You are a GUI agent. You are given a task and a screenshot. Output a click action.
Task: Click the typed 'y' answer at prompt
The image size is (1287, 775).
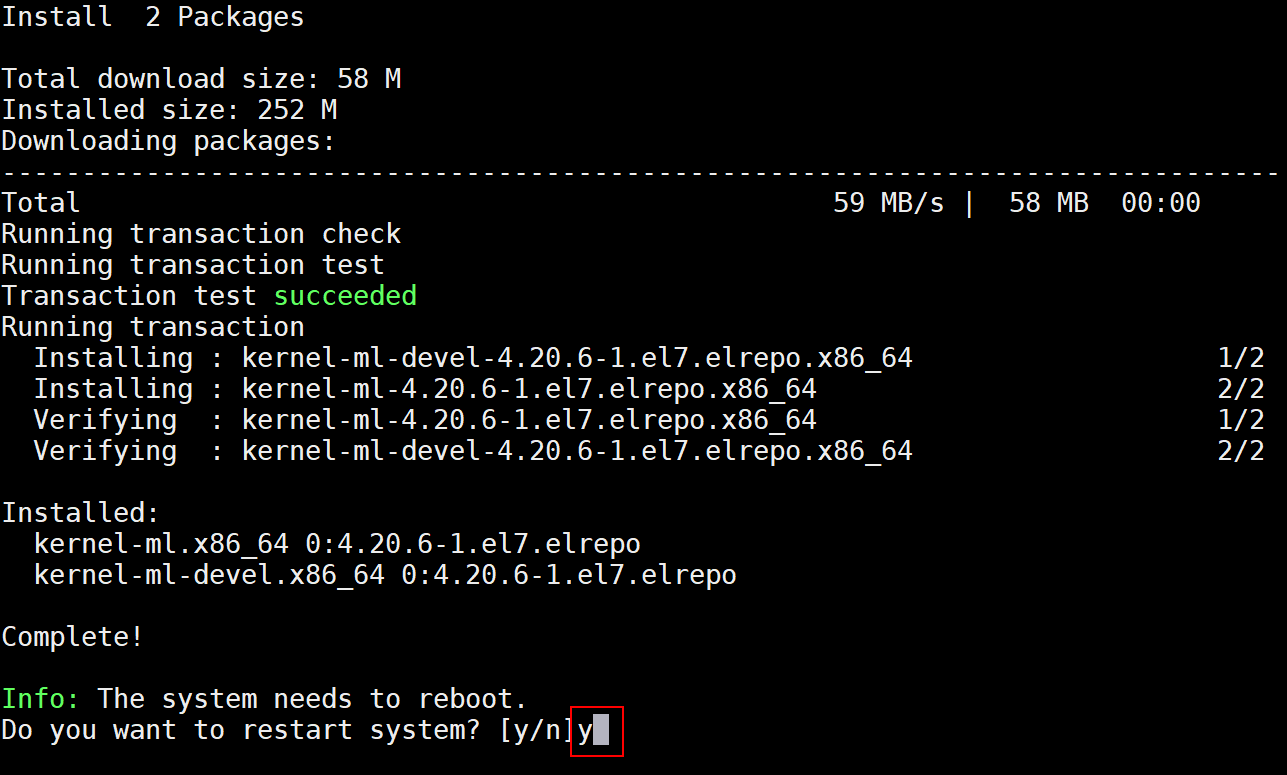pos(585,731)
